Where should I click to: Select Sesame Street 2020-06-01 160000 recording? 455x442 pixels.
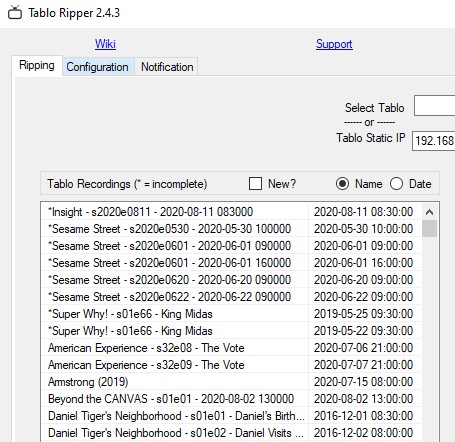pos(231,263)
